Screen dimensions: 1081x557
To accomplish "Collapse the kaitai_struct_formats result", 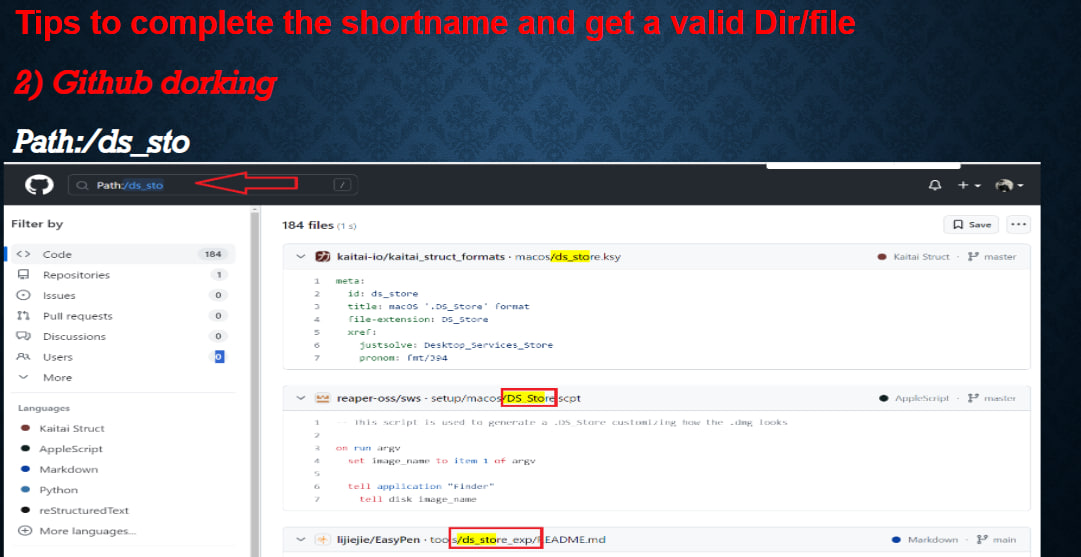I will (300, 256).
